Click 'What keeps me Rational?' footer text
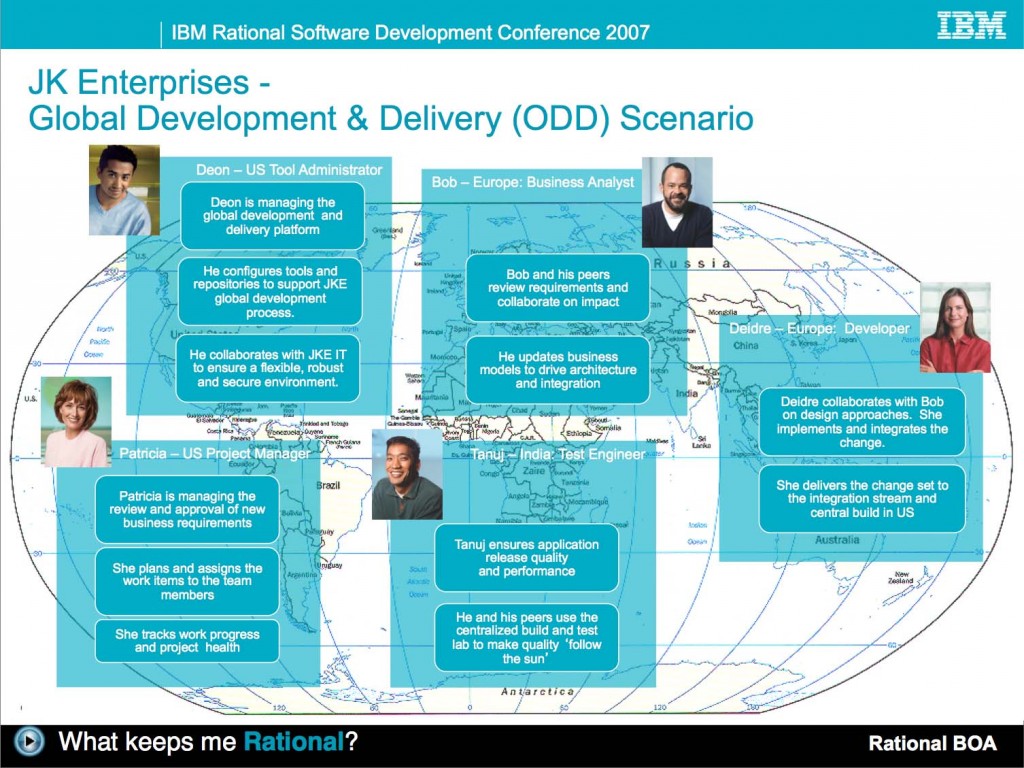Image resolution: width=1024 pixels, height=768 pixels. (x=208, y=742)
